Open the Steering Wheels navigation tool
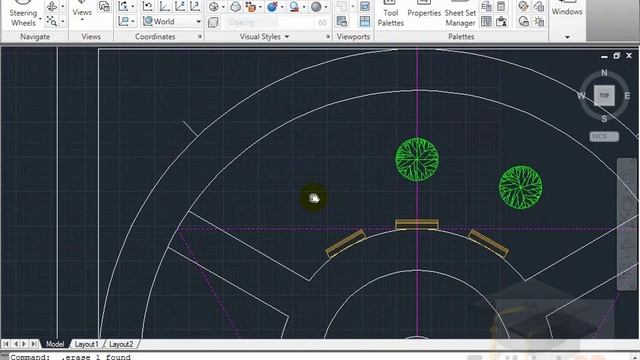The height and width of the screenshot is (360, 640). point(24,15)
